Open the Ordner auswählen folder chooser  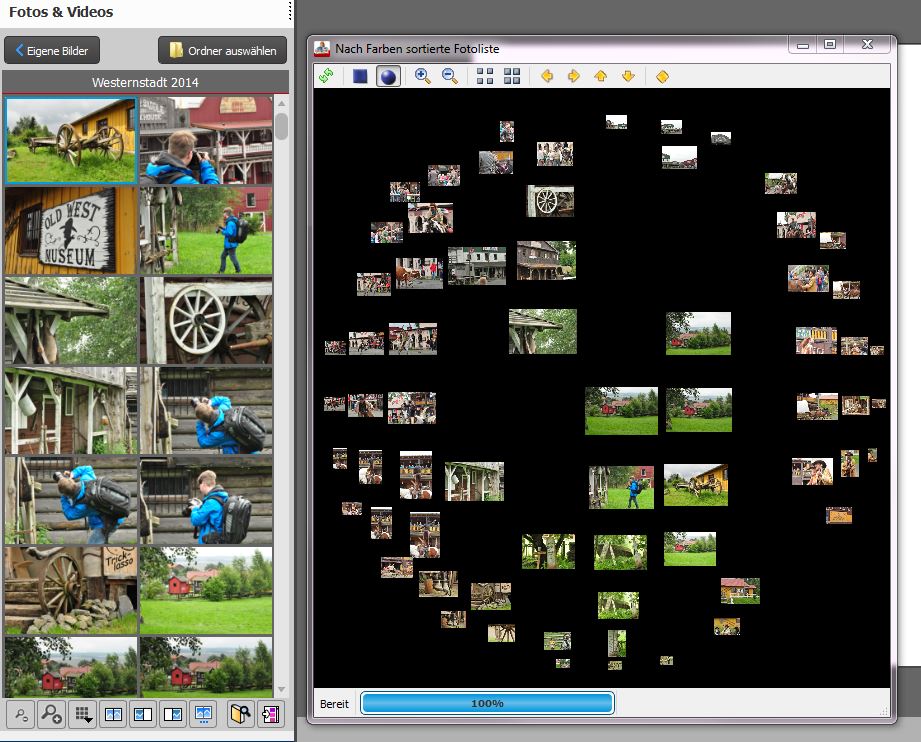(222, 50)
